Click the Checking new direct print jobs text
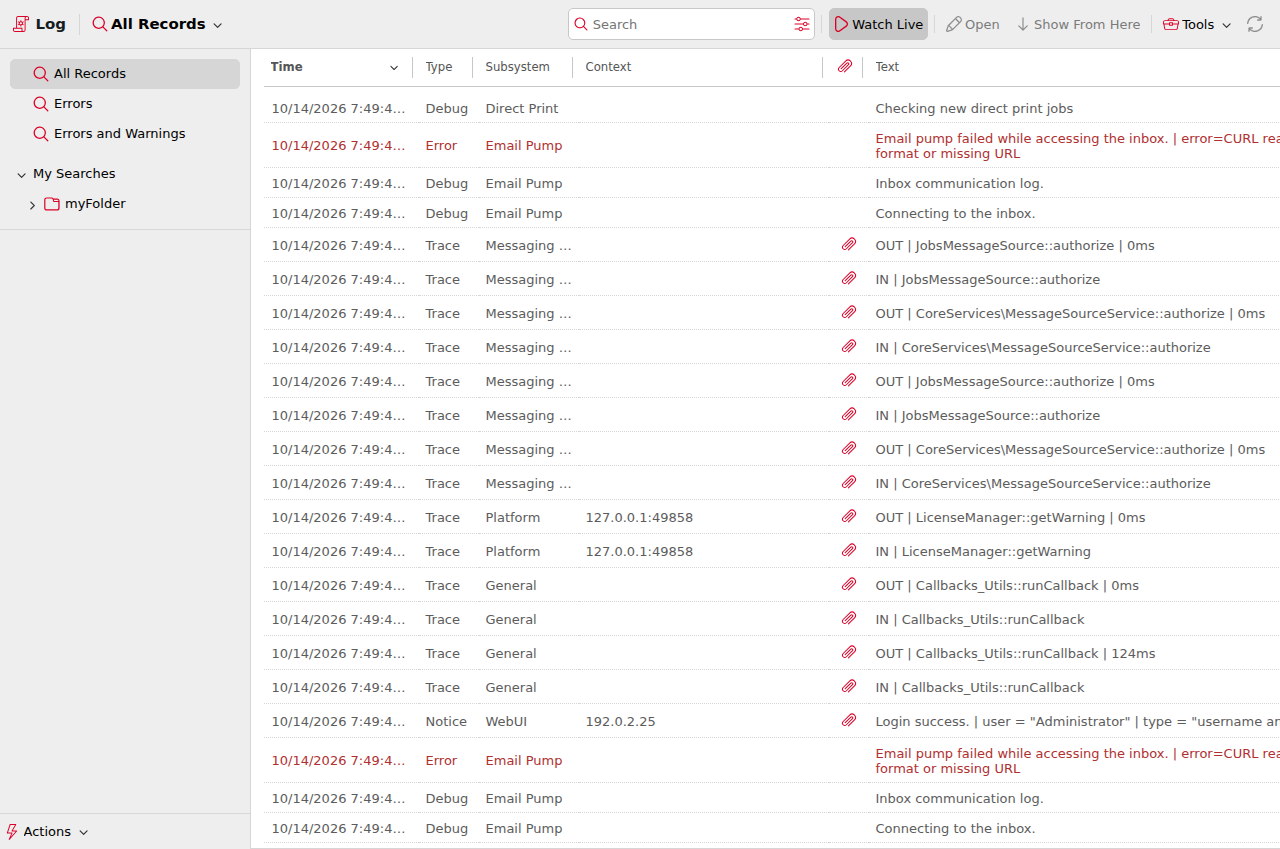The width and height of the screenshot is (1280, 849). pyautogui.click(x=974, y=108)
